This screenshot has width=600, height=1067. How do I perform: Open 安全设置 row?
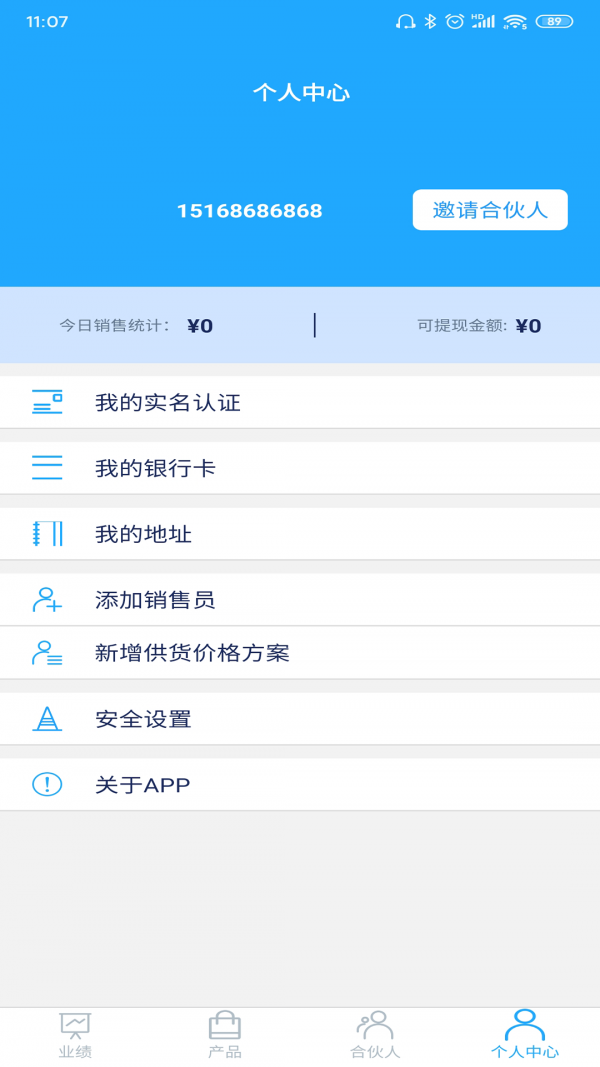(x=300, y=719)
